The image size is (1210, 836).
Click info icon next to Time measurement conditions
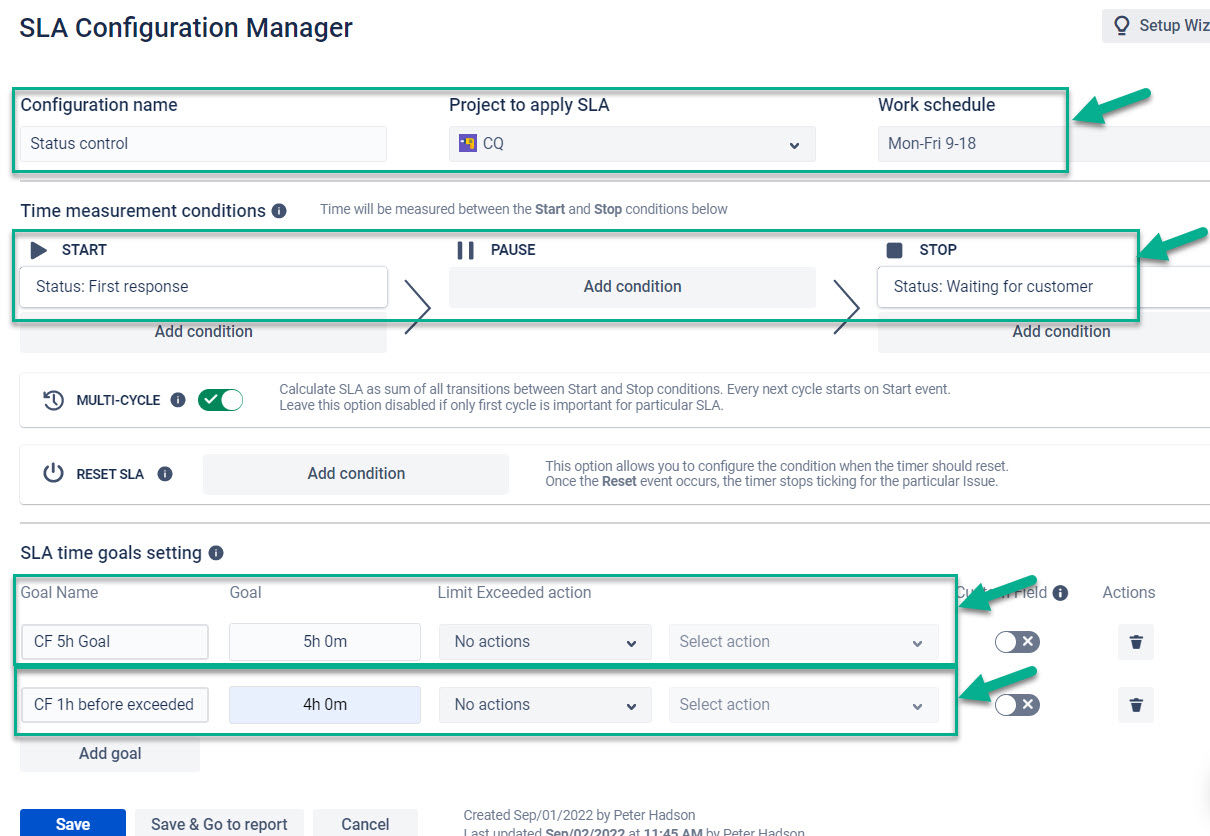pos(279,211)
